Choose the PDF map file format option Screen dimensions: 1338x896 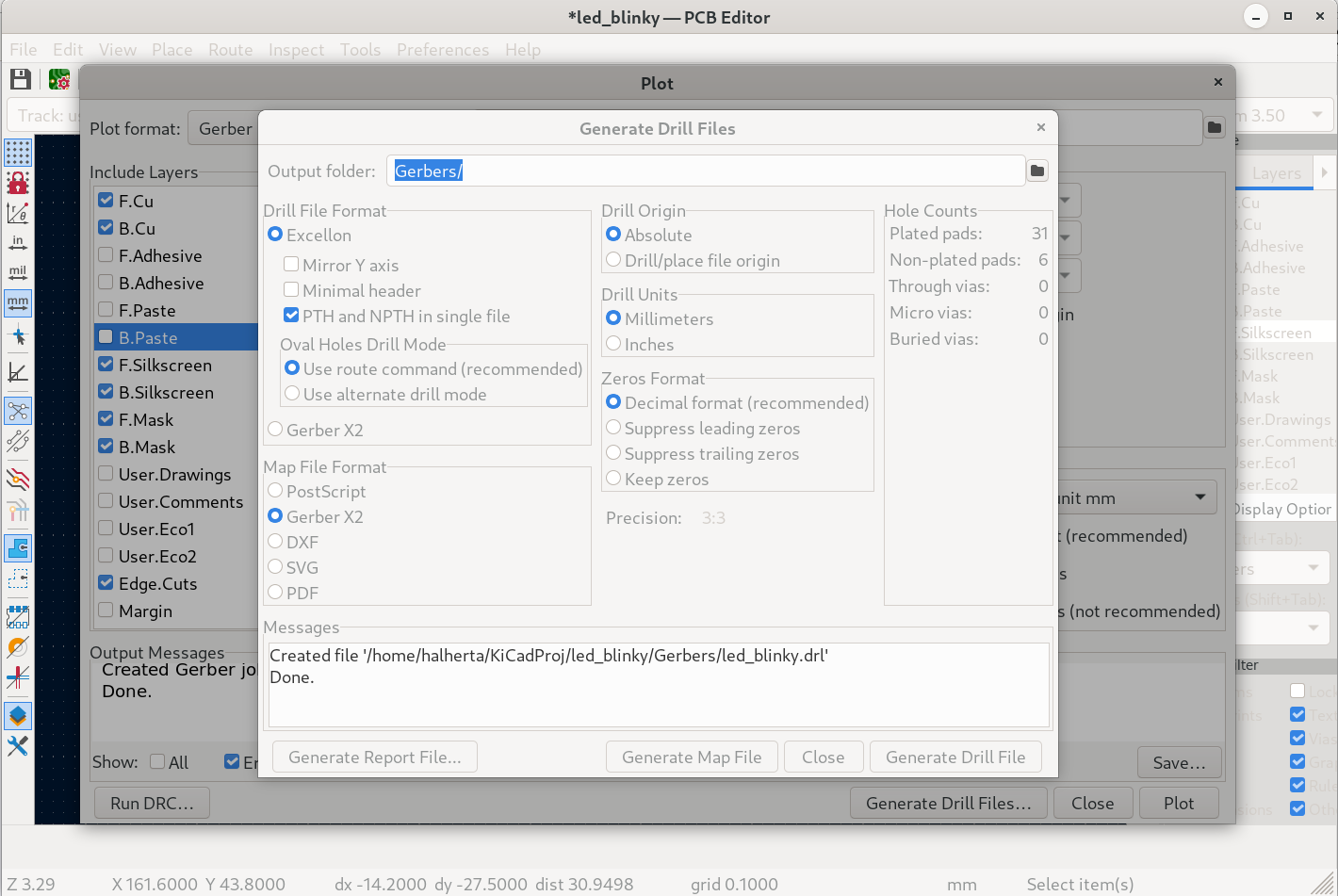276,593
